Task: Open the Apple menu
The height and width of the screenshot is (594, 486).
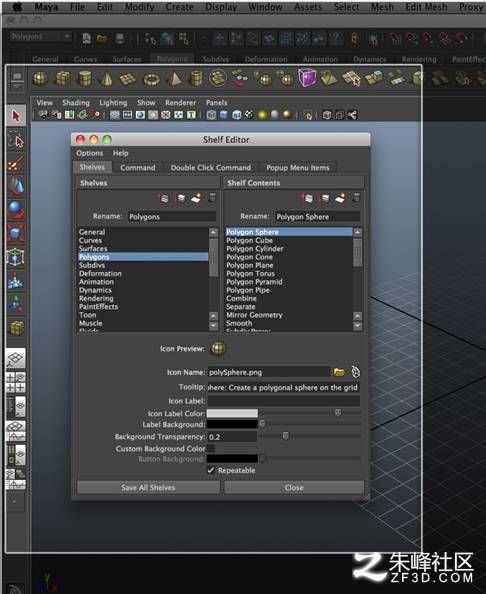Action: tap(18, 7)
